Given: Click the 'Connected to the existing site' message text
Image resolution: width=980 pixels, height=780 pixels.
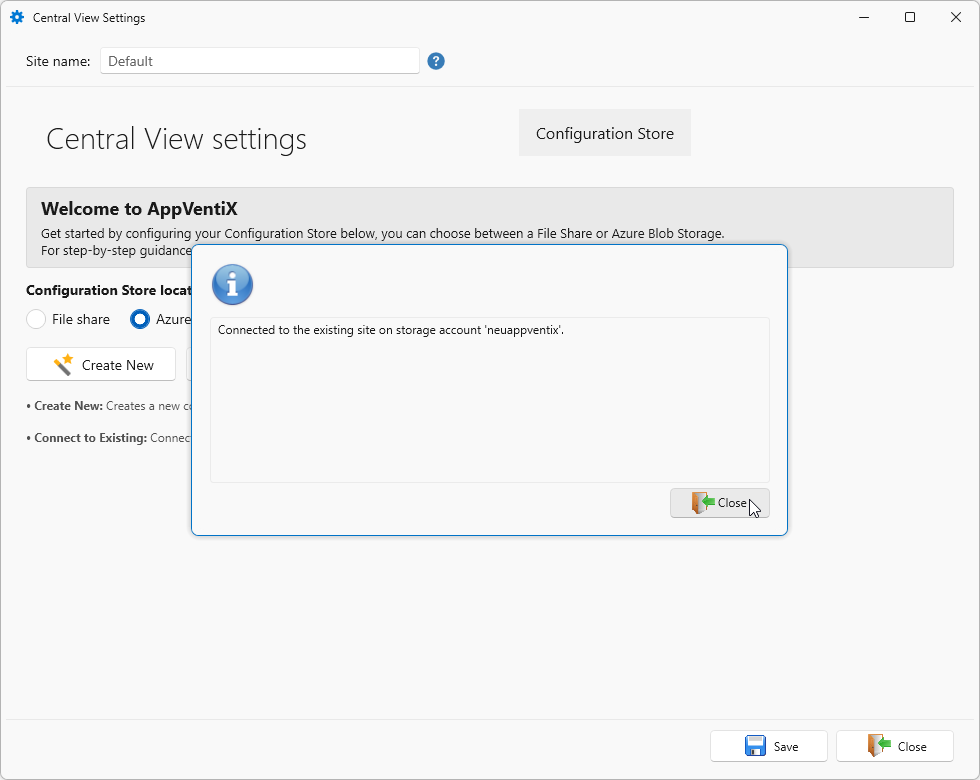Looking at the screenshot, I should click(391, 330).
